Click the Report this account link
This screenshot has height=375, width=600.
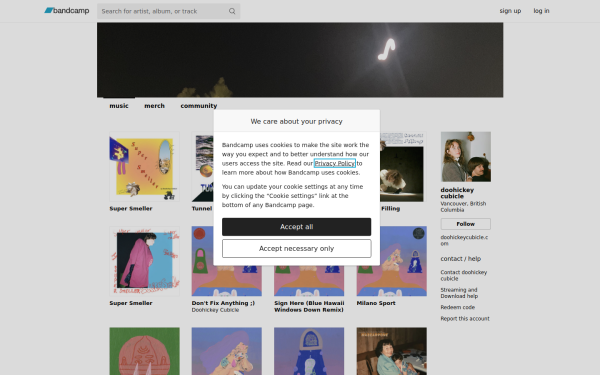[x=465, y=319]
